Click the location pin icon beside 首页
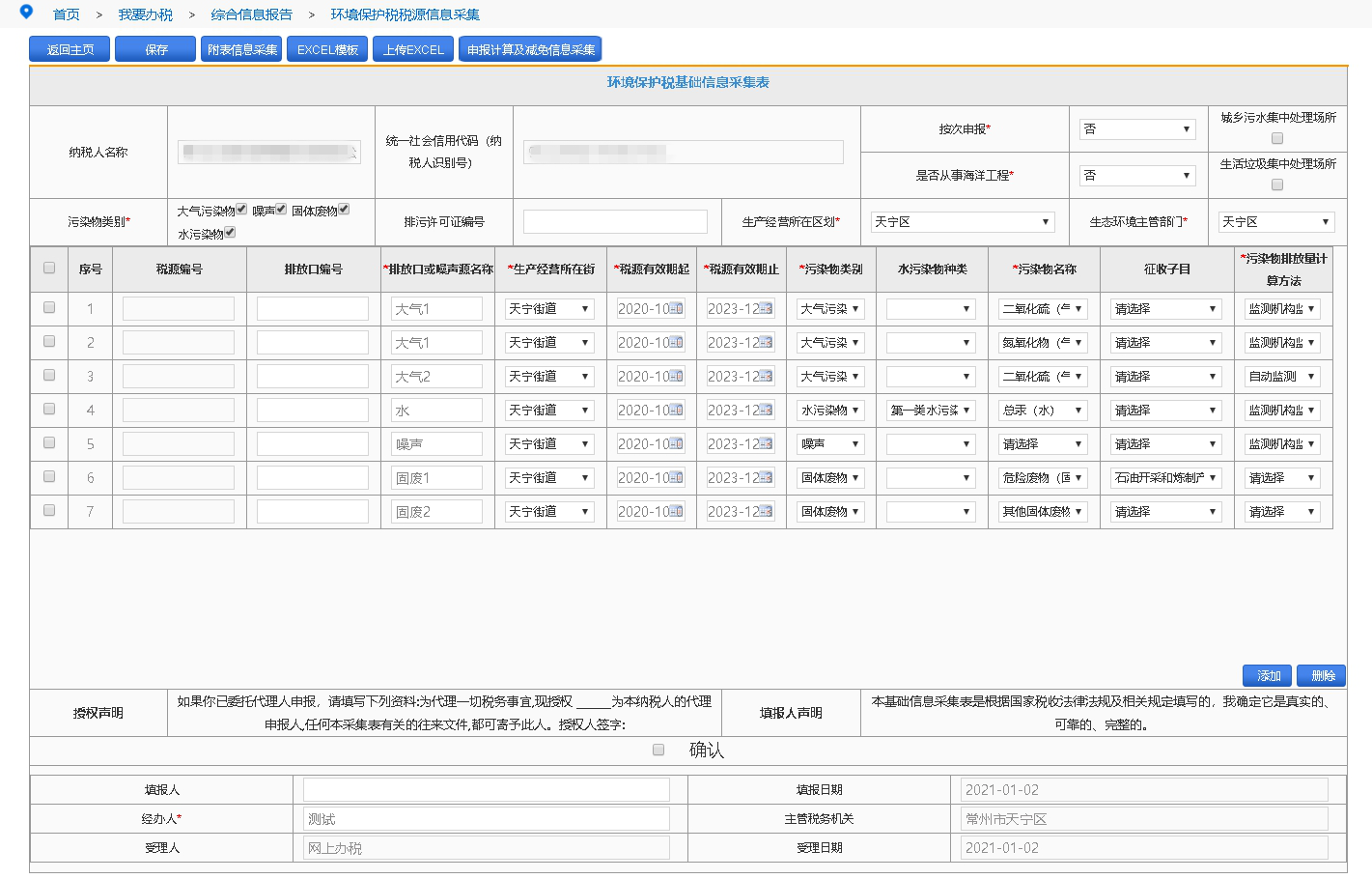This screenshot has height=879, width=1372. pos(26,12)
